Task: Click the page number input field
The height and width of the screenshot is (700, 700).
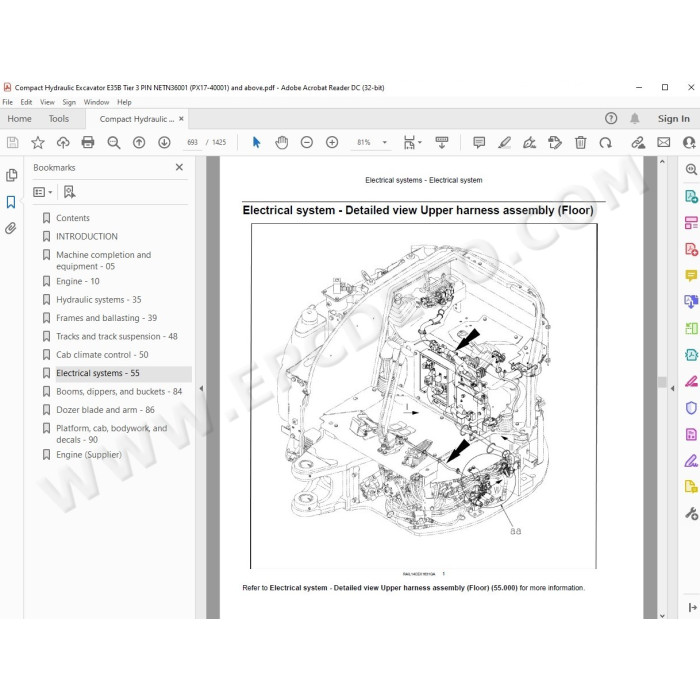Action: tap(192, 142)
